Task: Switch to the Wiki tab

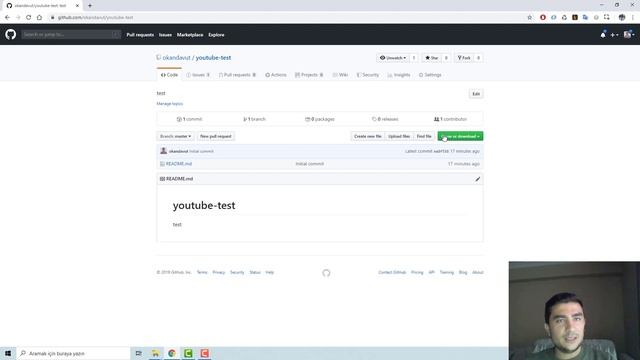Action: click(x=340, y=75)
